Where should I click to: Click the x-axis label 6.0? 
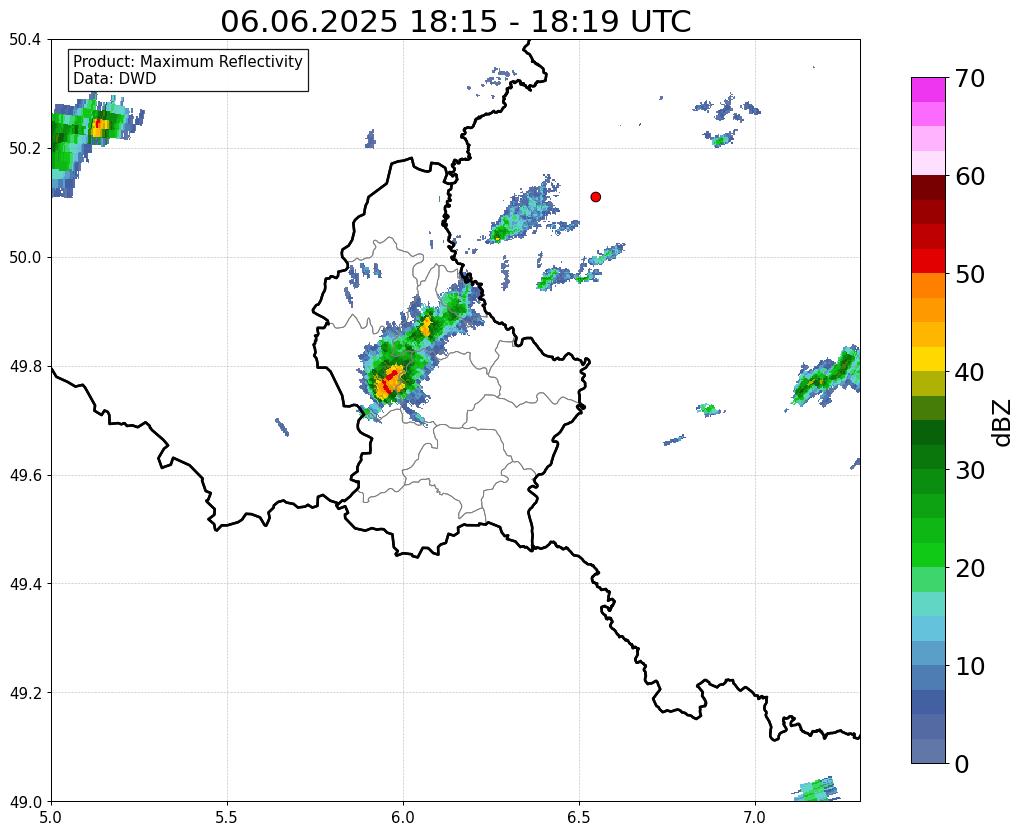click(x=403, y=817)
